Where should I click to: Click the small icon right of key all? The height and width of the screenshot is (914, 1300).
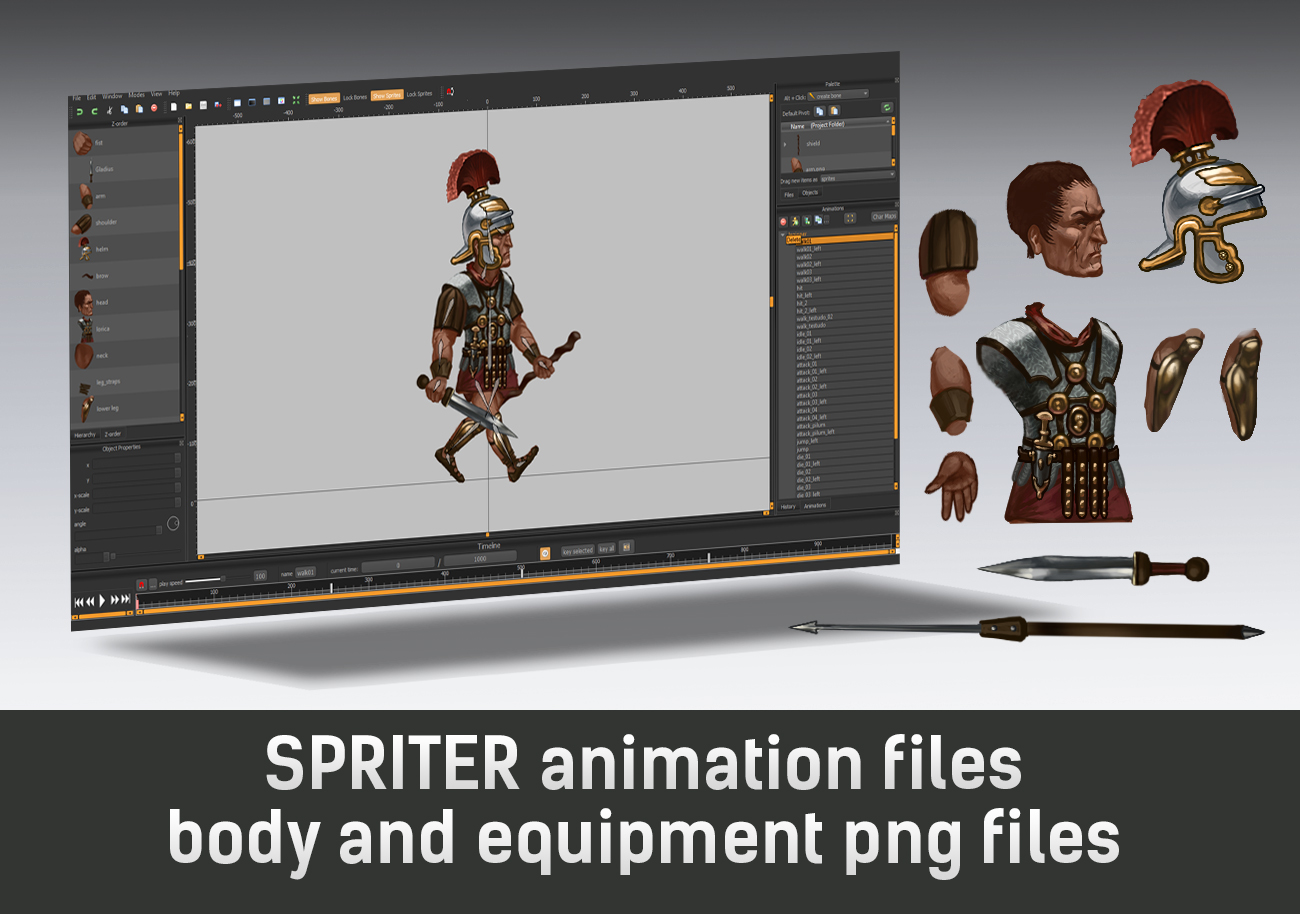tap(626, 547)
